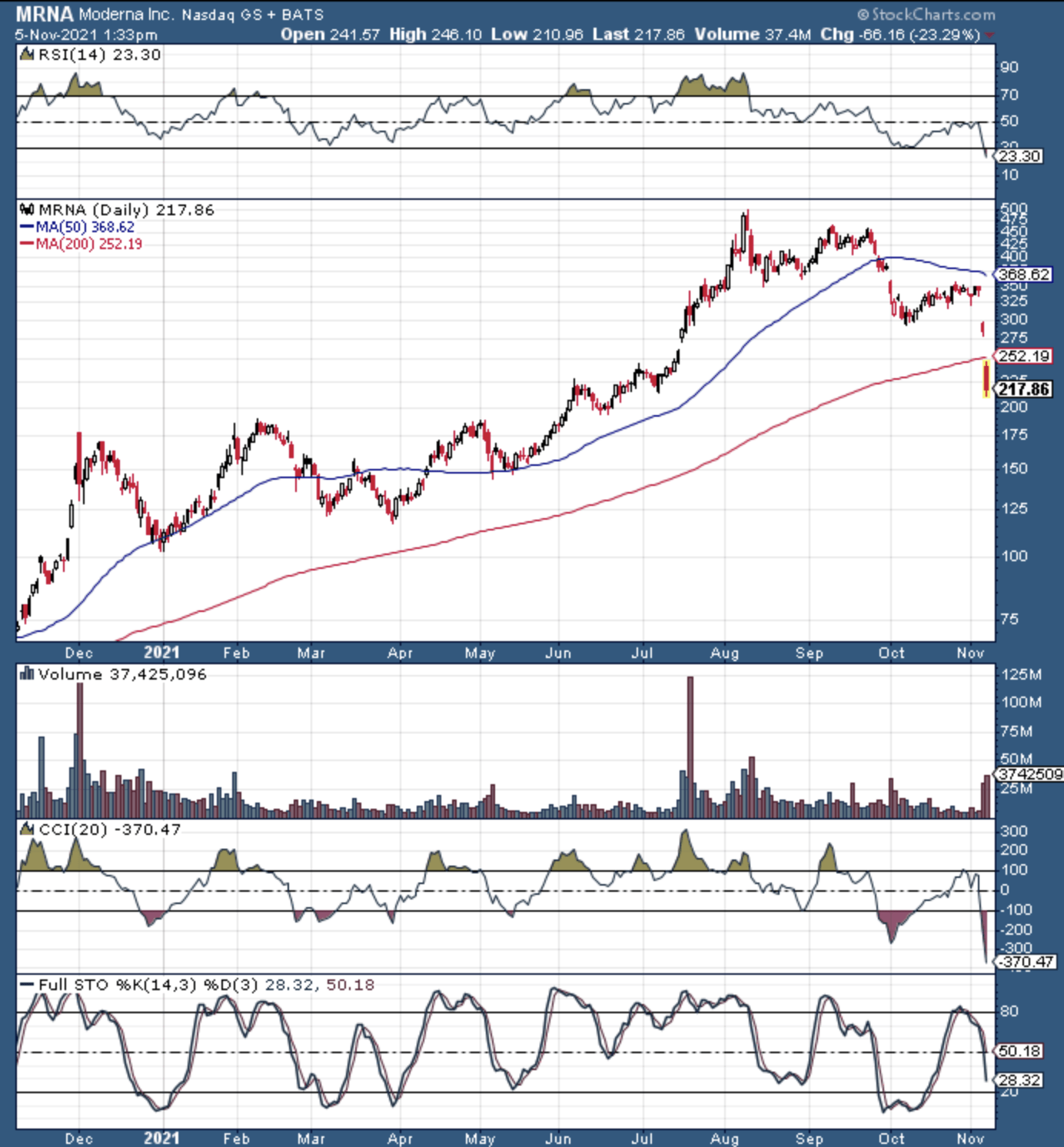
Task: Click the 368.62 price axis tag
Action: tap(1023, 274)
